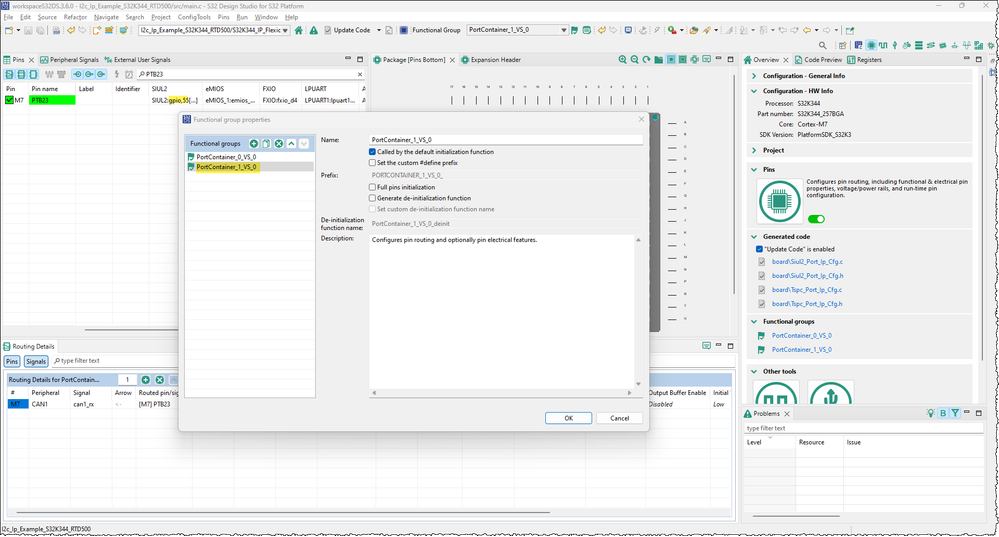Switch to Registers tab

point(865,60)
